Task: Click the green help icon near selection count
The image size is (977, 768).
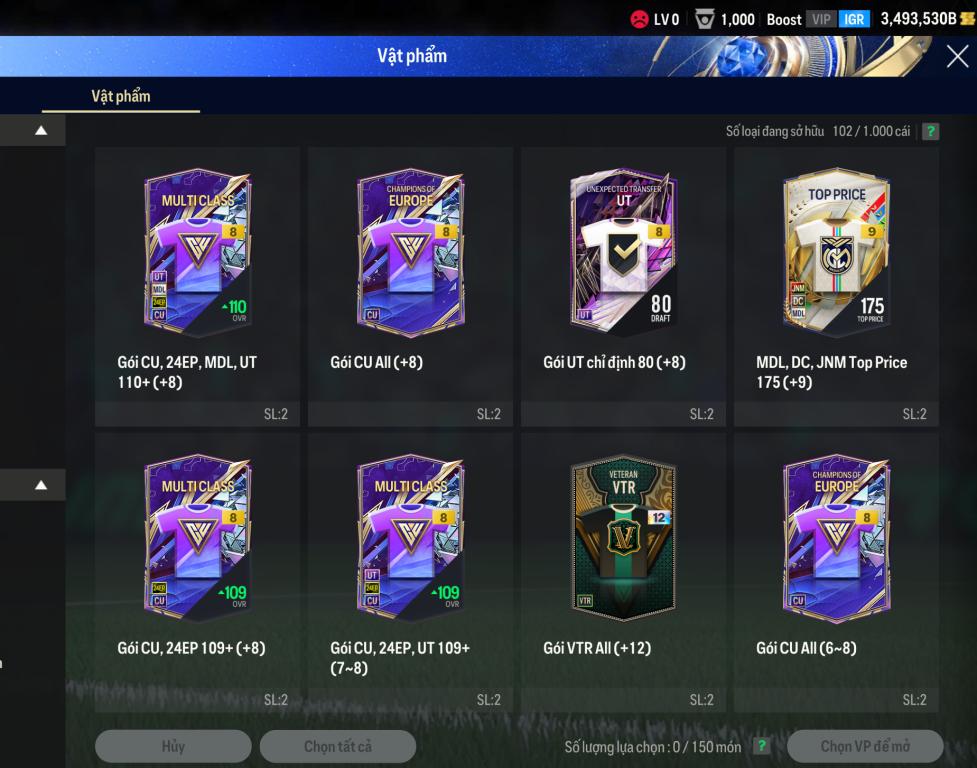Action: point(761,746)
